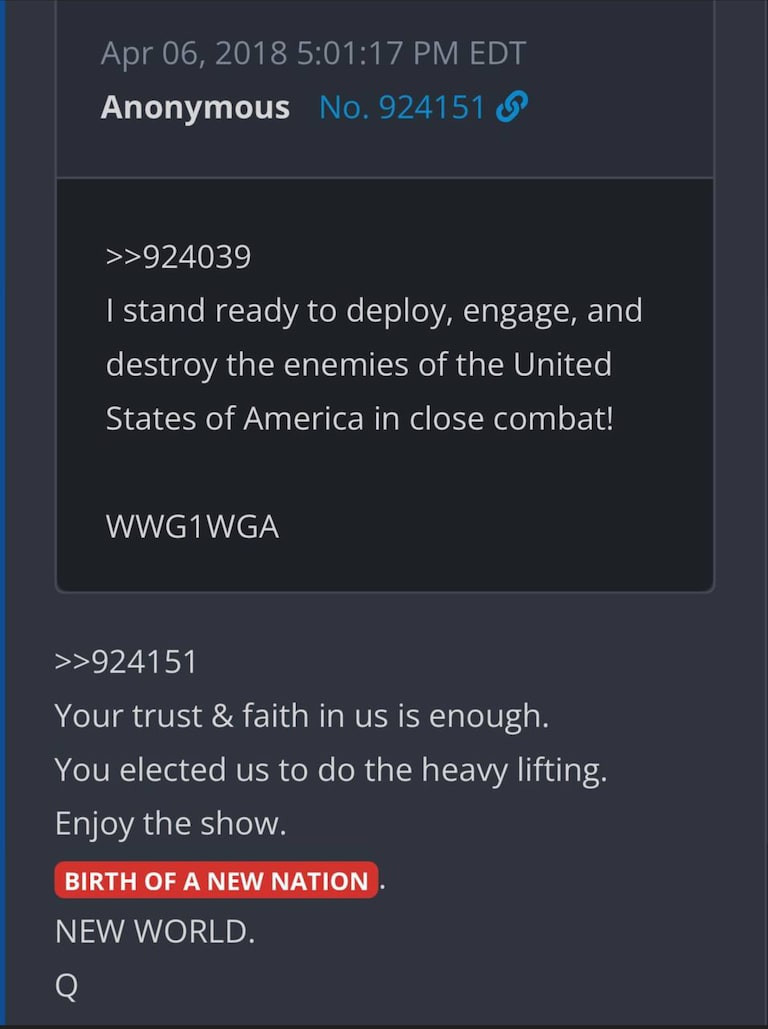Click "You elected us to do the heavy lifting" line
The width and height of the screenshot is (768, 1029).
[x=331, y=769]
